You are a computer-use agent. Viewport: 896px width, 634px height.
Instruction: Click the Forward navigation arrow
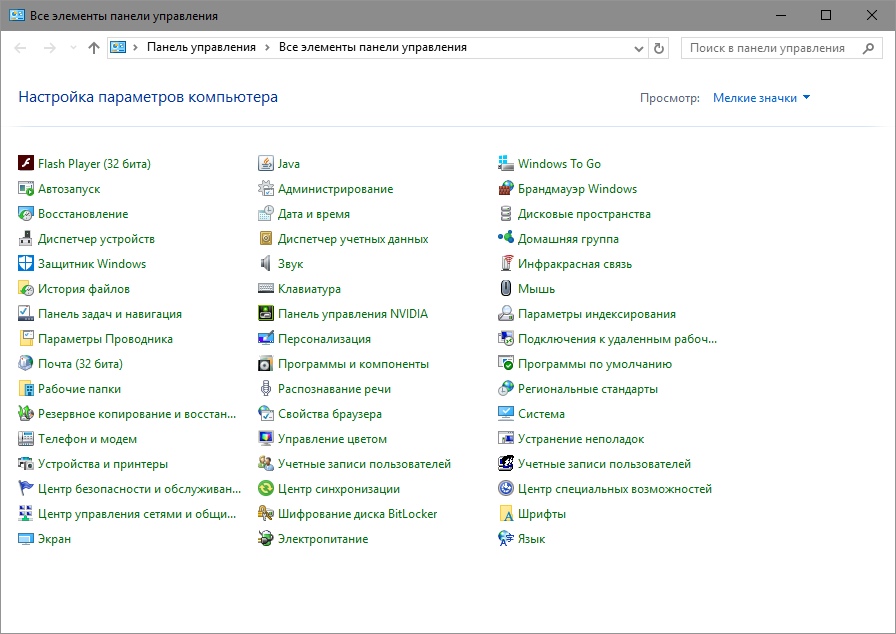[x=50, y=48]
